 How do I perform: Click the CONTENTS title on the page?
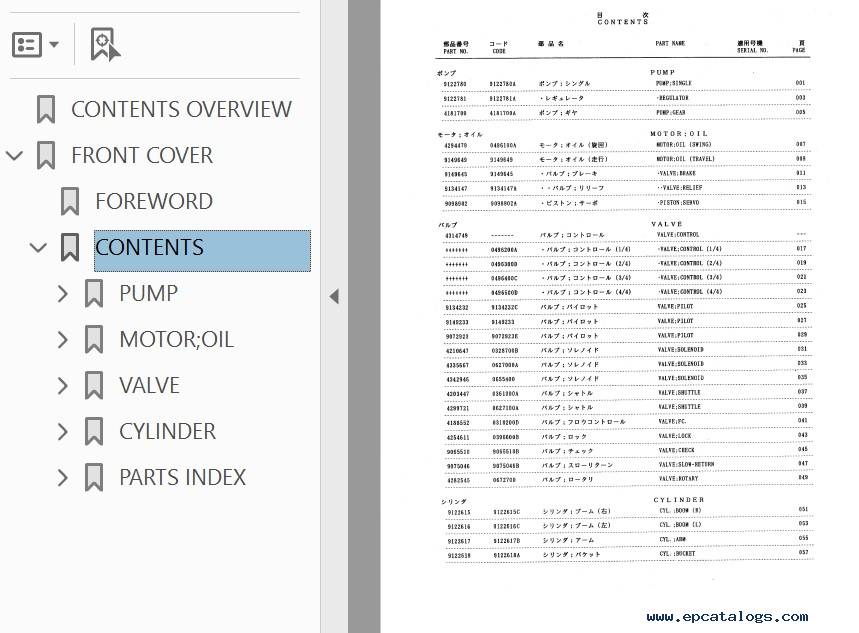click(623, 22)
